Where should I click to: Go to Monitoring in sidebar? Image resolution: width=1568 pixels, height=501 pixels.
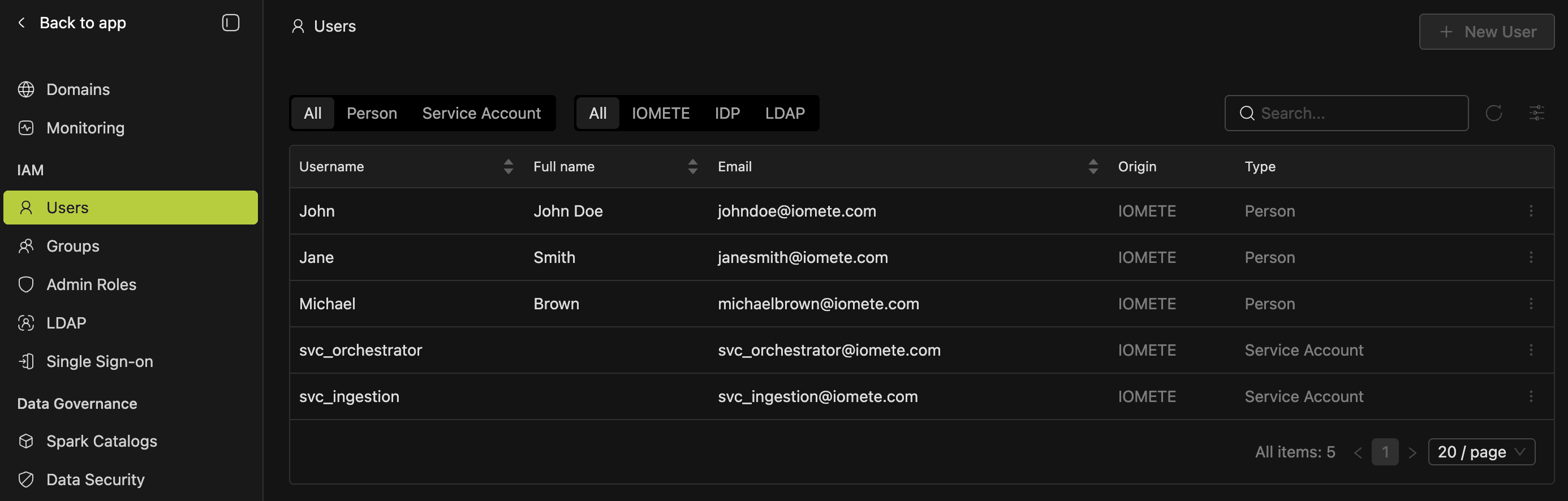(85, 128)
